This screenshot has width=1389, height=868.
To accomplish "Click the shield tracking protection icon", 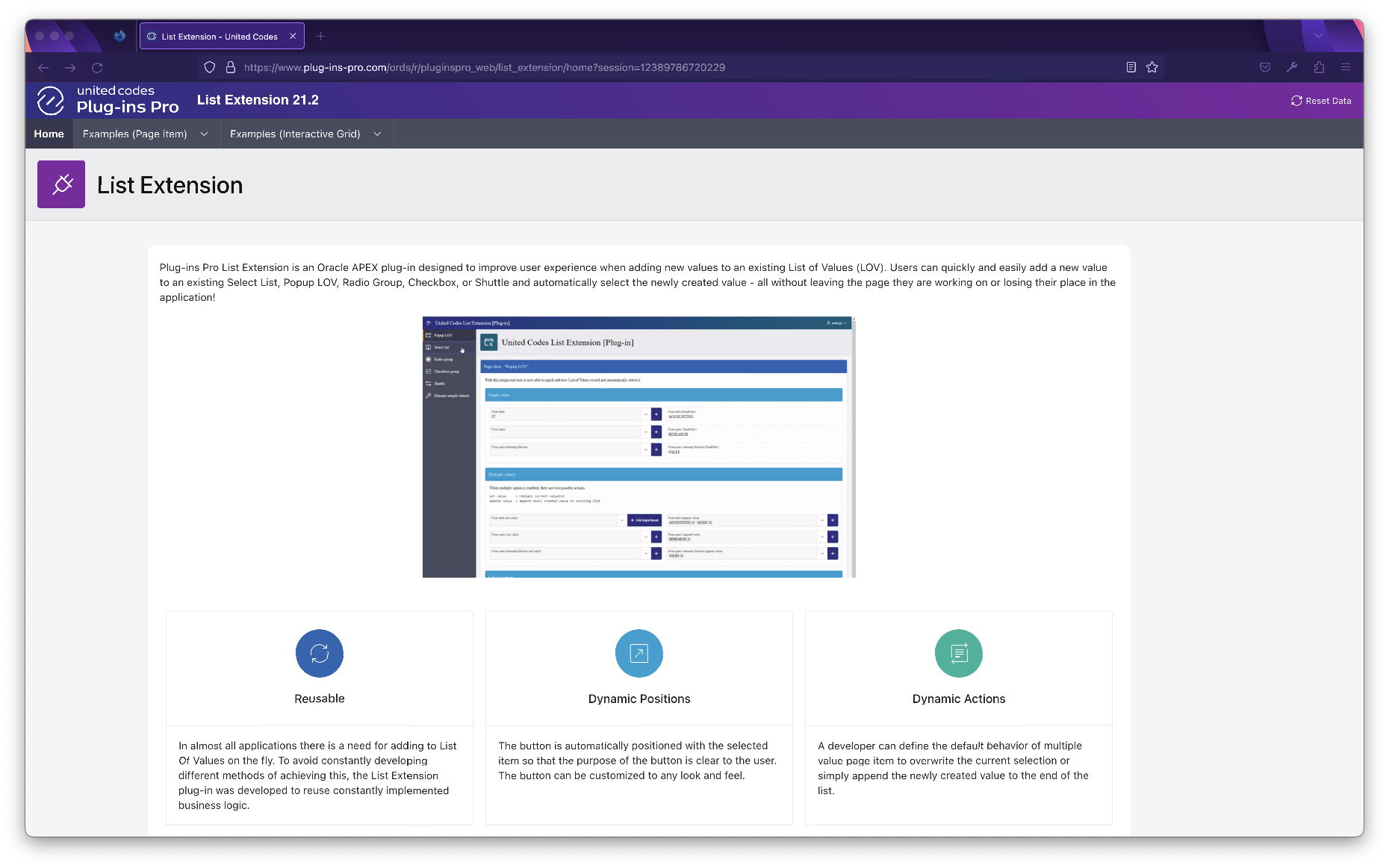I will (x=210, y=67).
